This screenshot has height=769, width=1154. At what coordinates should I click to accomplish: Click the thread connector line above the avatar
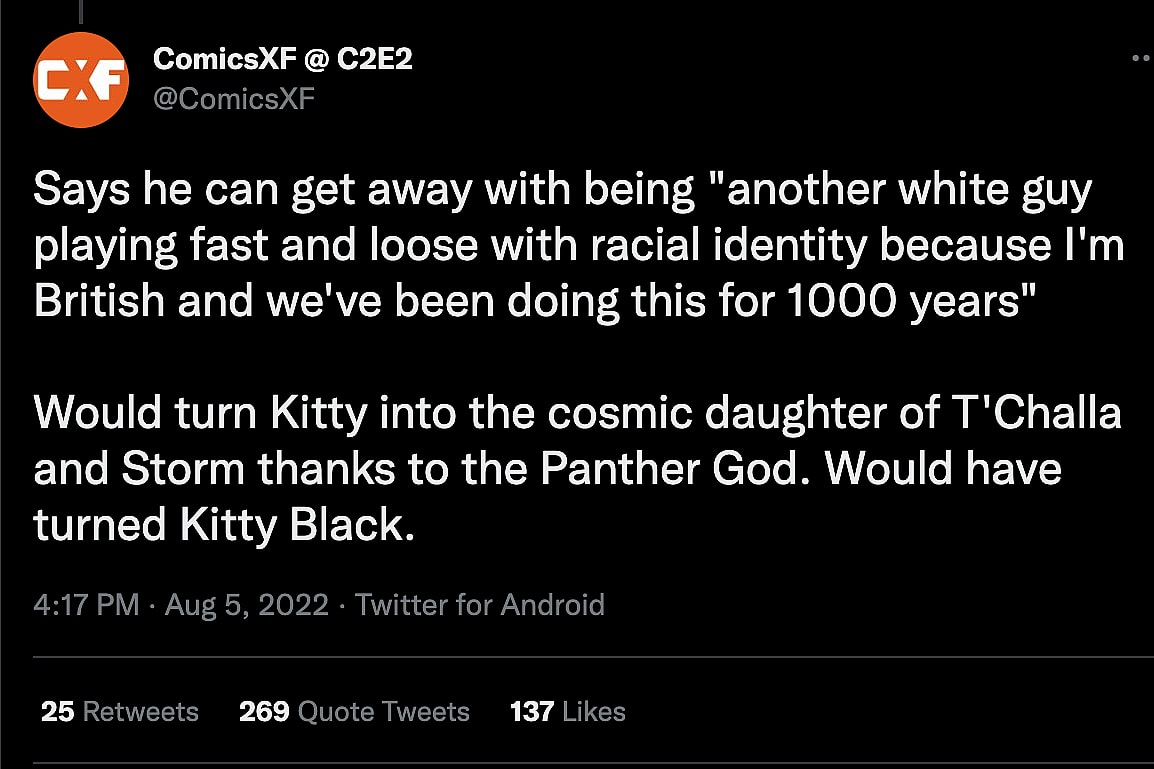coord(80,10)
